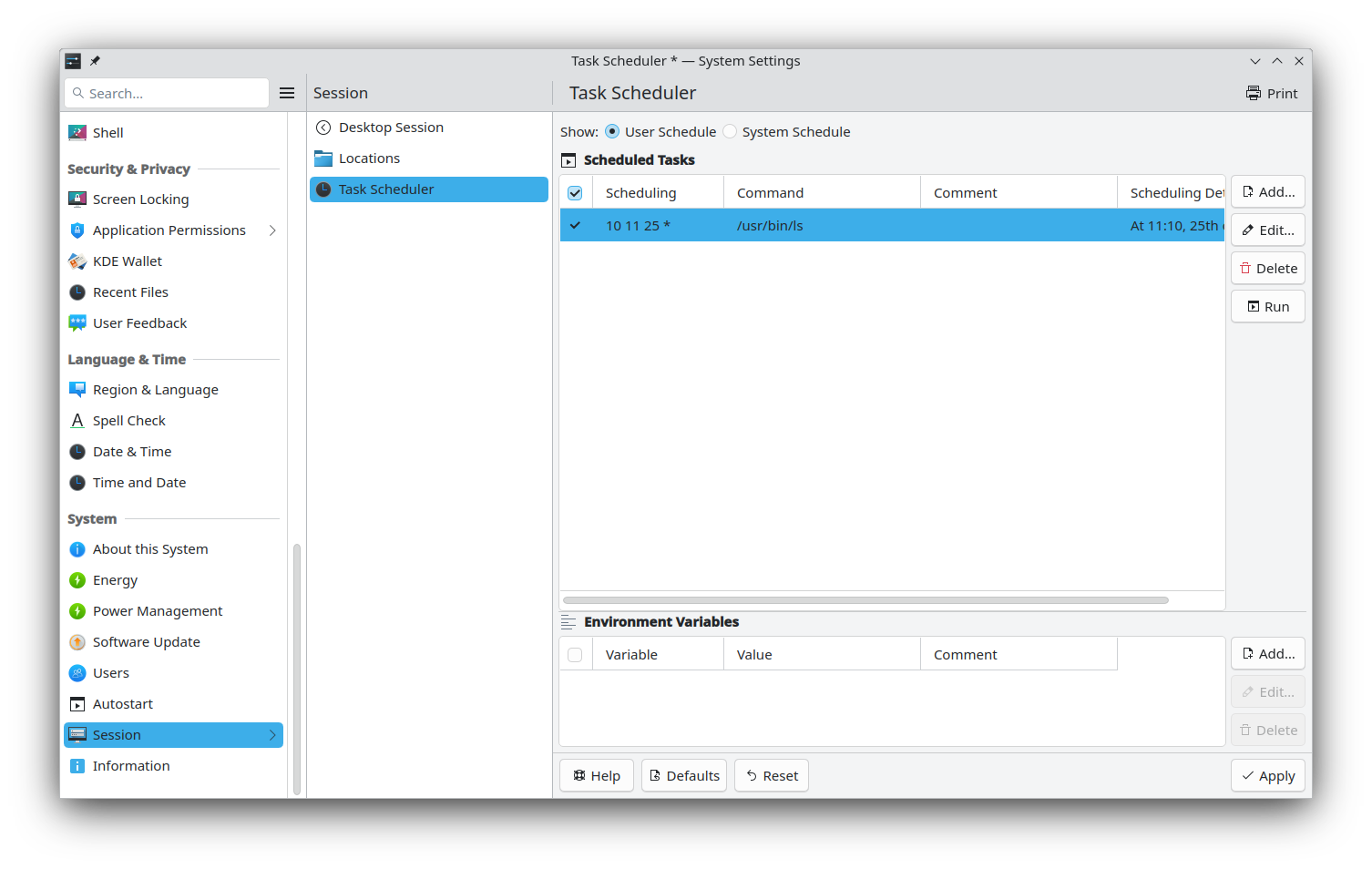Click the pin icon in the title bar
The height and width of the screenshot is (869, 1372).
pyautogui.click(x=95, y=61)
